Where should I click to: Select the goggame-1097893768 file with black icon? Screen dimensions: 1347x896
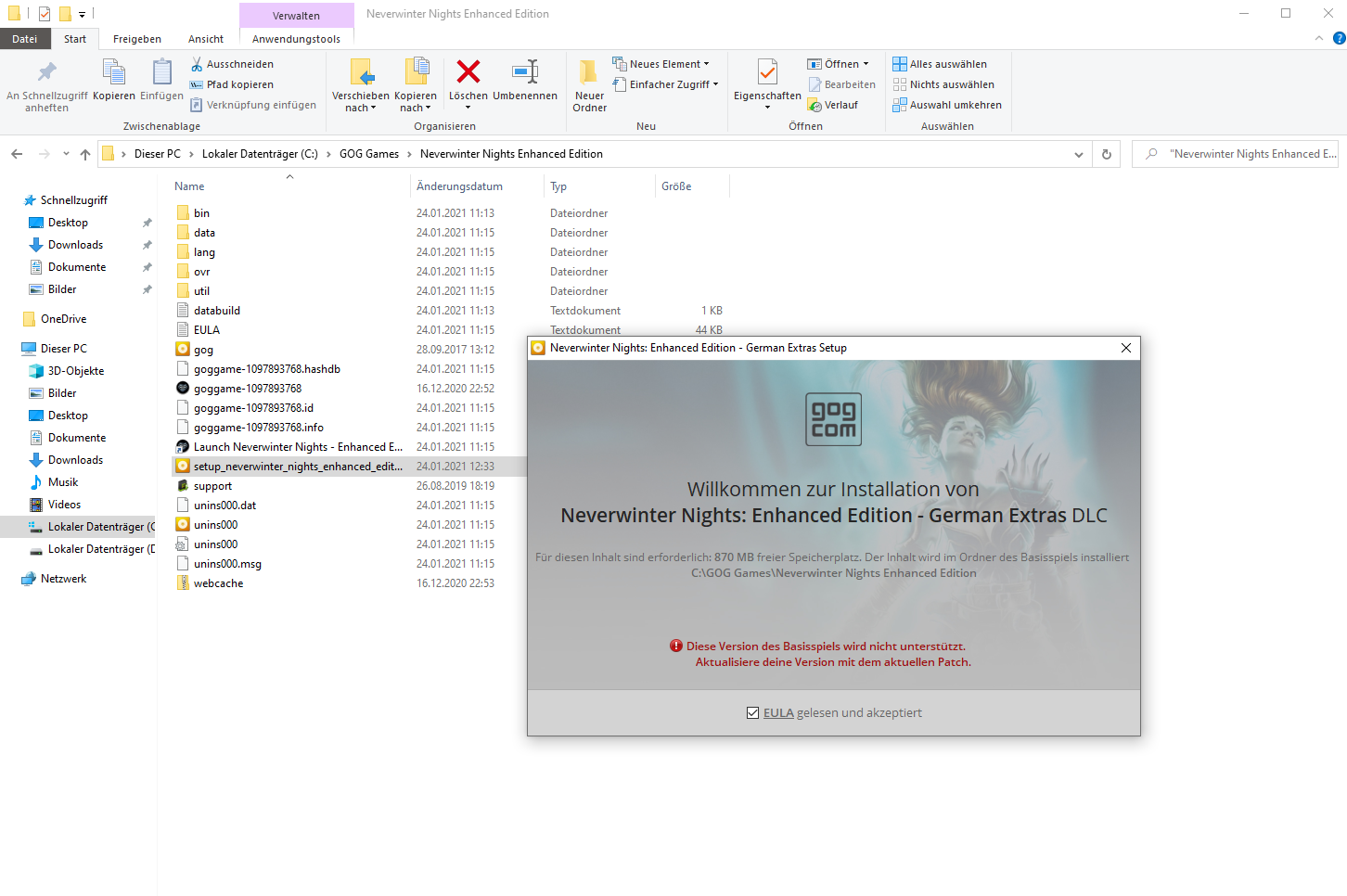(x=239, y=389)
